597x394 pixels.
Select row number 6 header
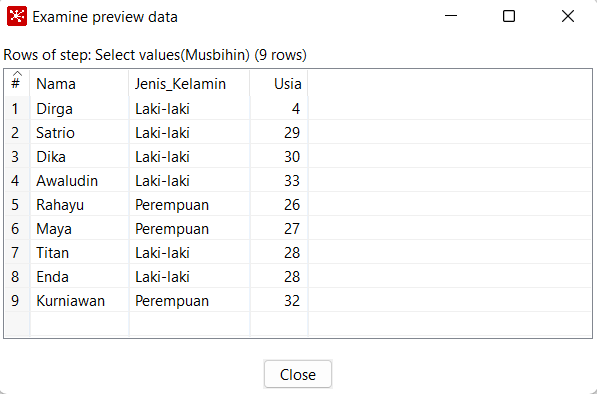(x=17, y=229)
